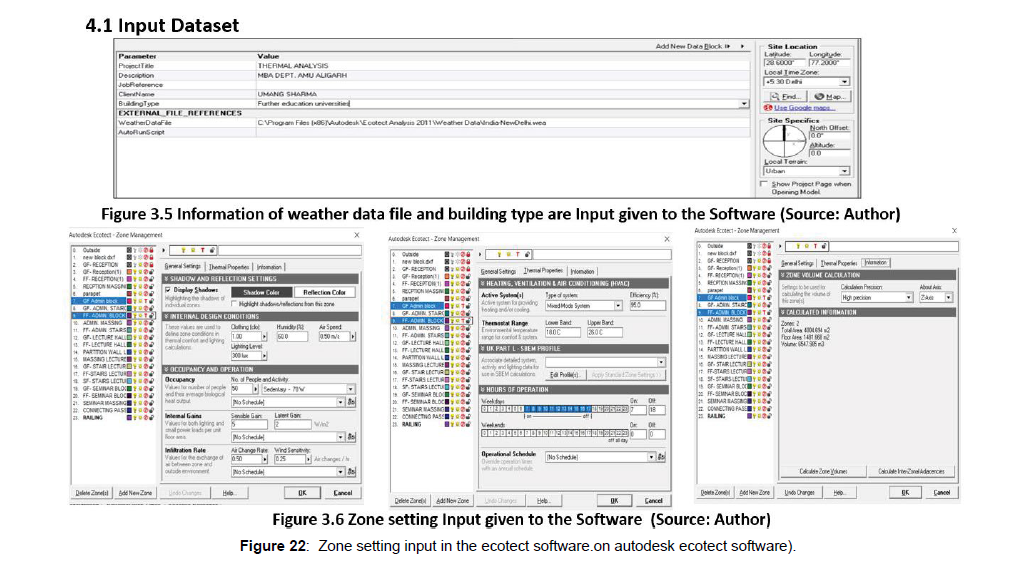1021x566 pixels.
Task: Click the Sensible Gain input field
Action: click(249, 425)
